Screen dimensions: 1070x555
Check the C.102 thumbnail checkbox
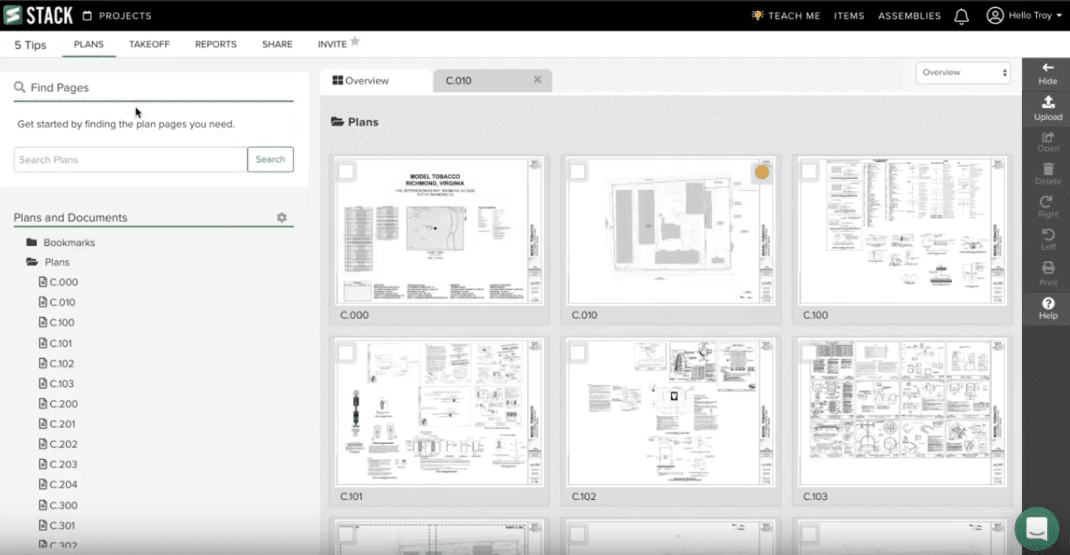[x=577, y=353]
